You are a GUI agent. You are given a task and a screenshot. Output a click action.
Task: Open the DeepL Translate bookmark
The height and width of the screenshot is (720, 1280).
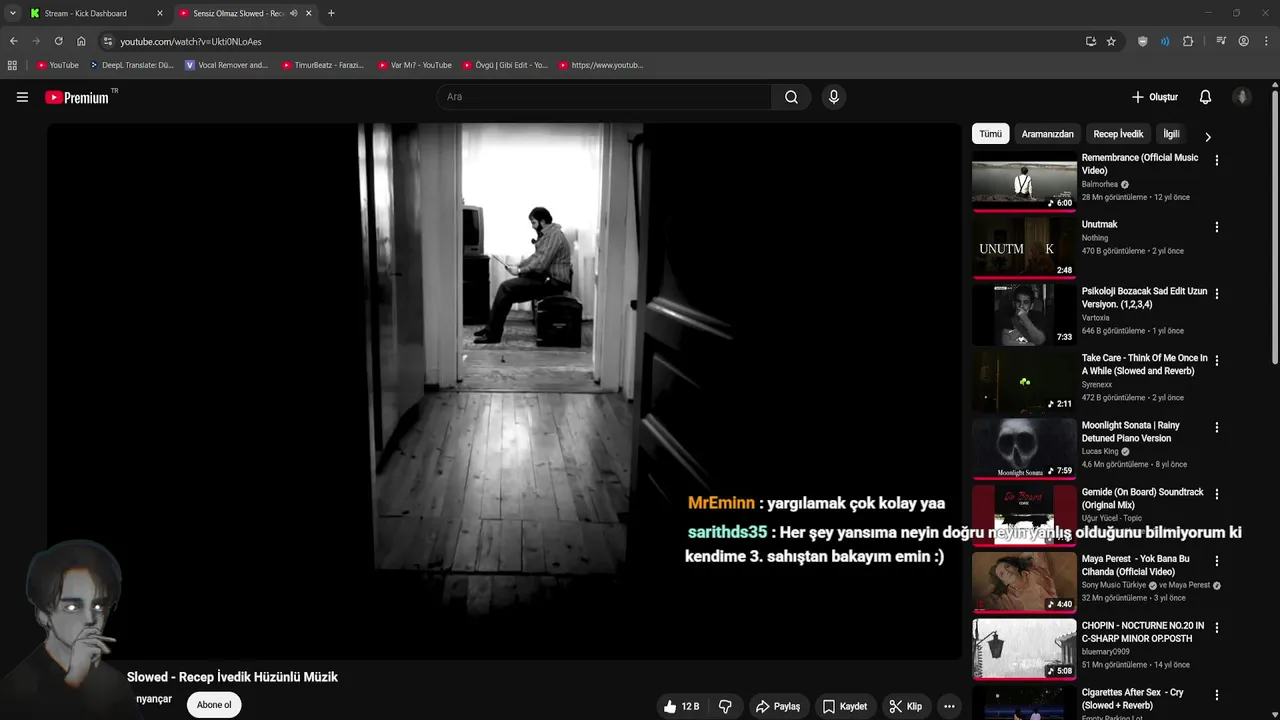(x=131, y=65)
